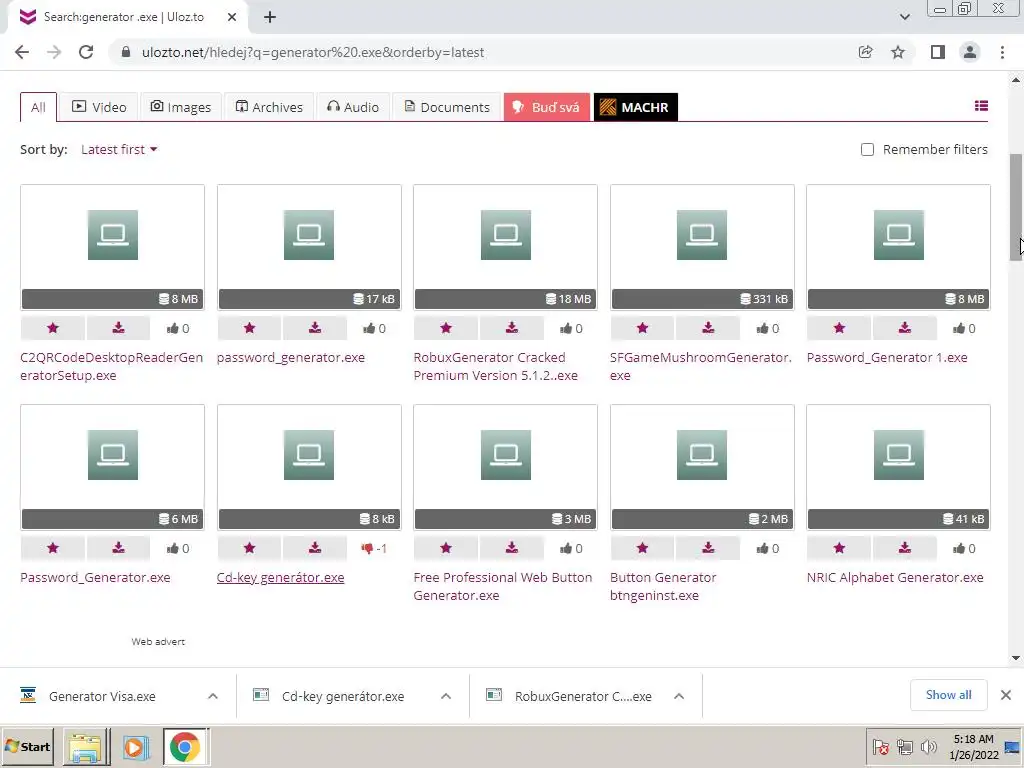Download RobuxGenerator Cracked Premium via icon
This screenshot has height=768, width=1024.
(x=511, y=328)
